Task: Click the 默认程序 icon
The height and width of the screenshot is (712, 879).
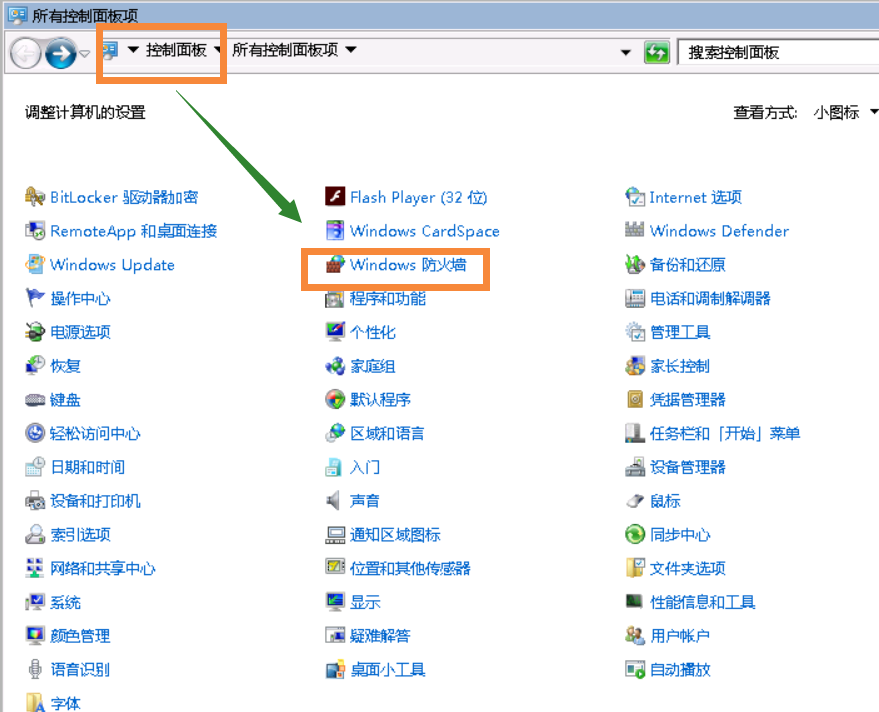Action: pyautogui.click(x=335, y=400)
